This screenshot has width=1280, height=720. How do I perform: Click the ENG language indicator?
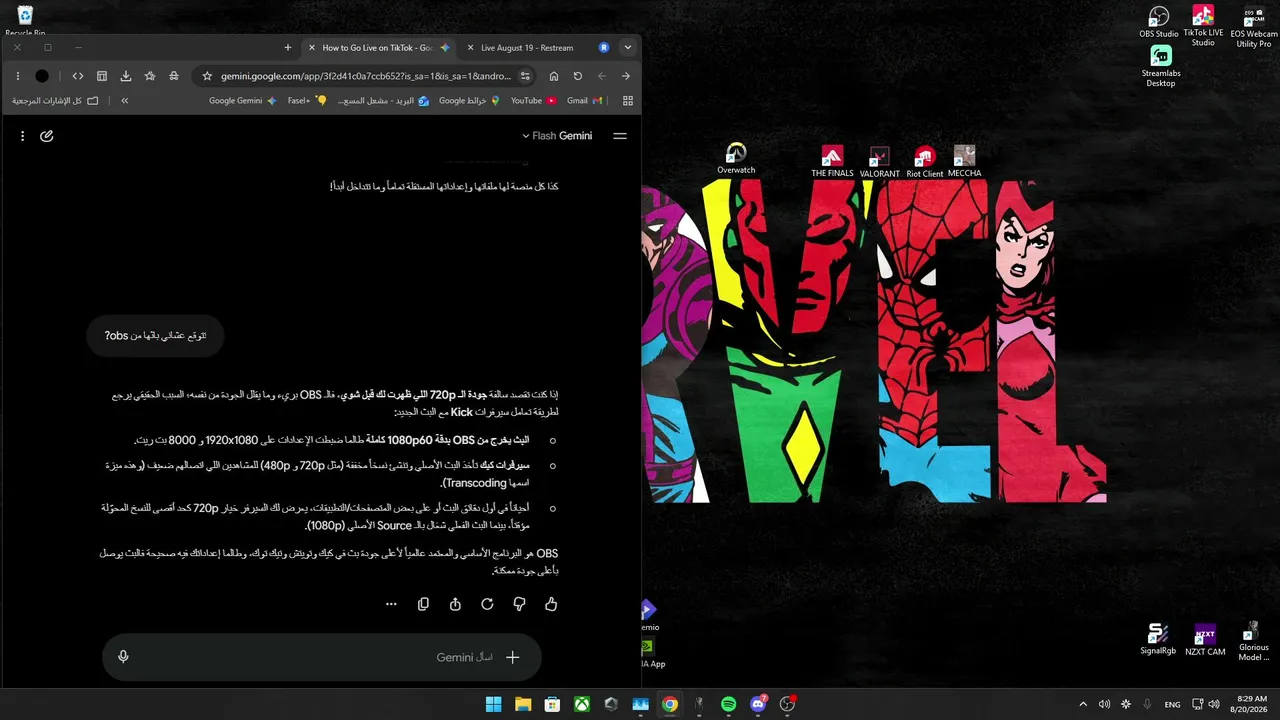(1173, 704)
